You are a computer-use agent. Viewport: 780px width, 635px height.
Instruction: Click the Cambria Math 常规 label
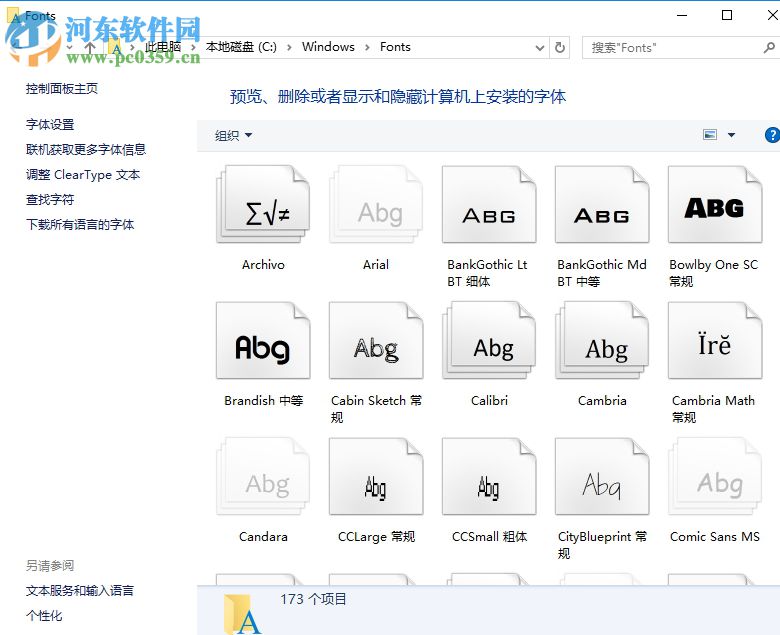[713, 409]
